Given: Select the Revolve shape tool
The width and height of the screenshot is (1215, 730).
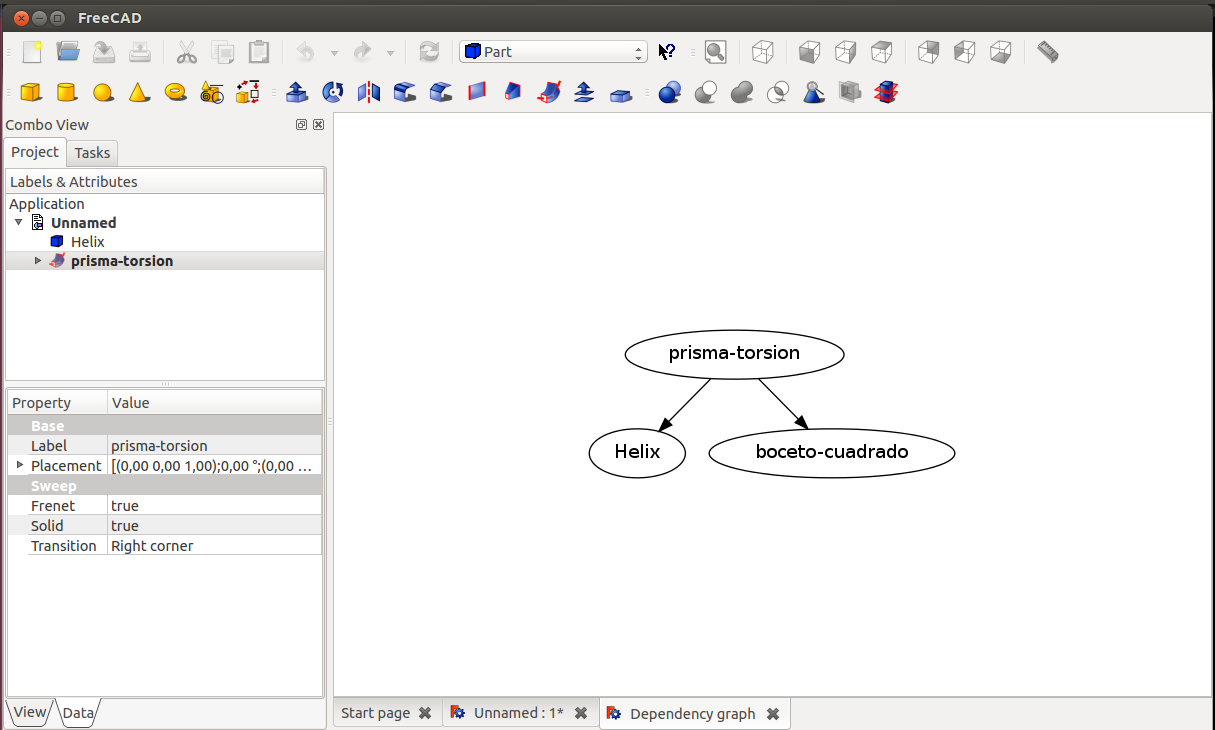Looking at the screenshot, I should (x=333, y=92).
